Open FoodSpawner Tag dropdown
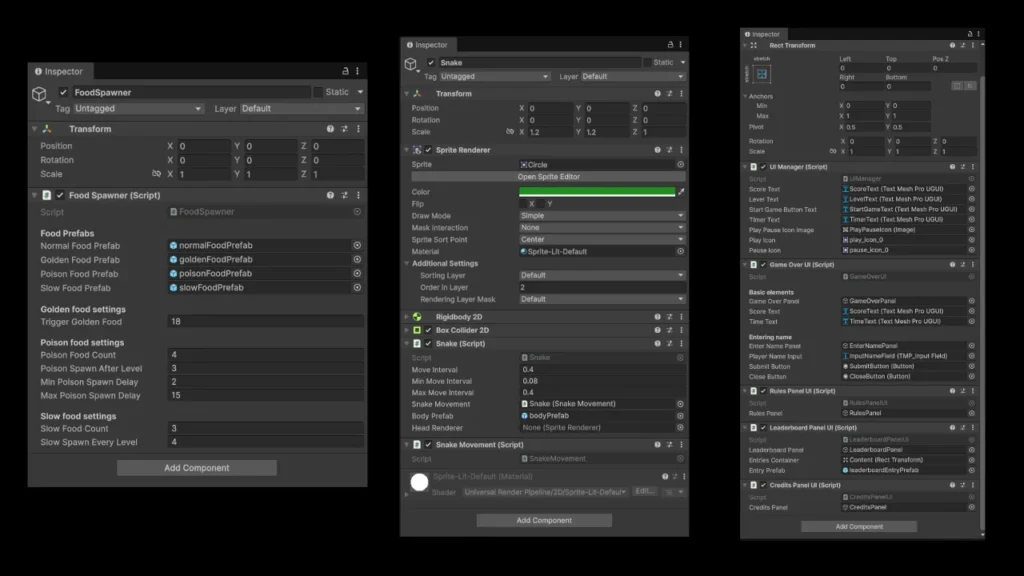 tap(138, 108)
